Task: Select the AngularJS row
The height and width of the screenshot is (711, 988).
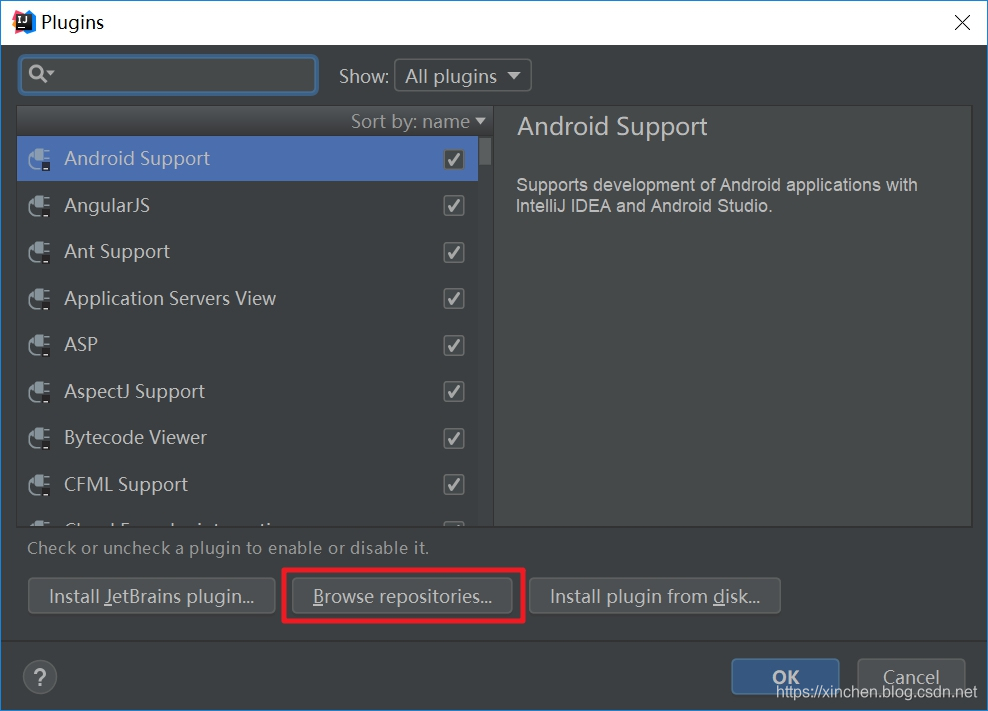Action: point(247,205)
